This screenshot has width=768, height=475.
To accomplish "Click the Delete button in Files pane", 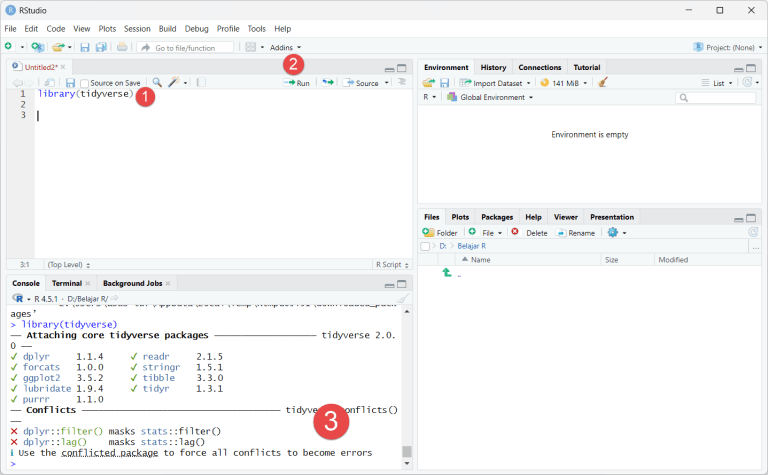I will [529, 233].
